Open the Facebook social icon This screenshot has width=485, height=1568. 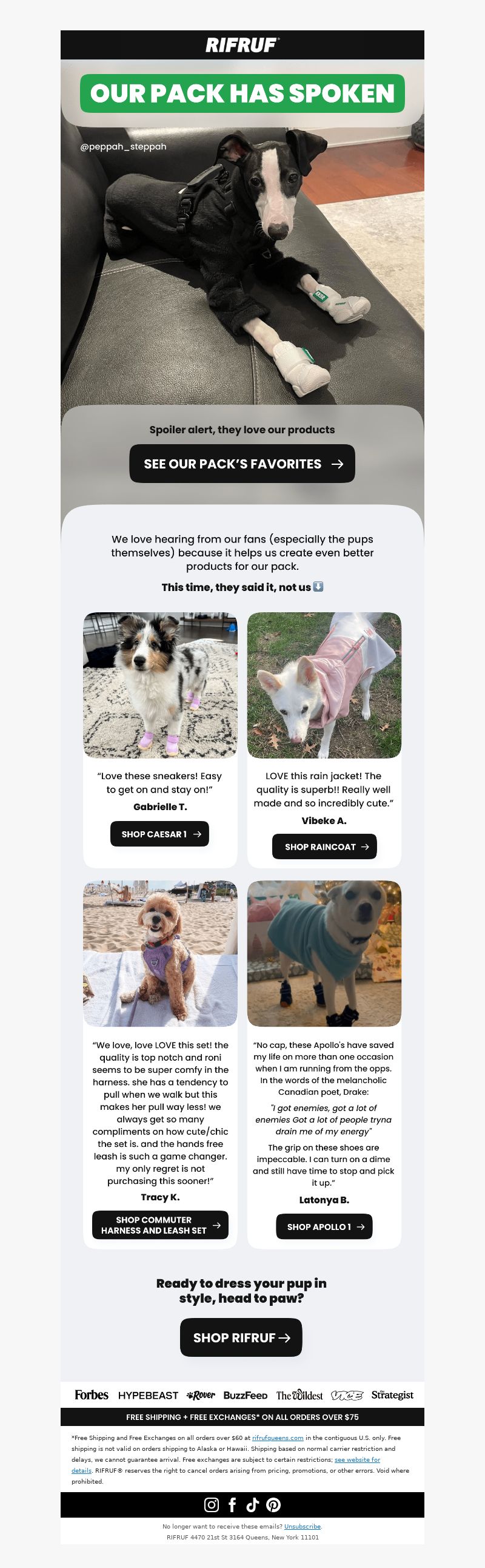click(x=232, y=1505)
